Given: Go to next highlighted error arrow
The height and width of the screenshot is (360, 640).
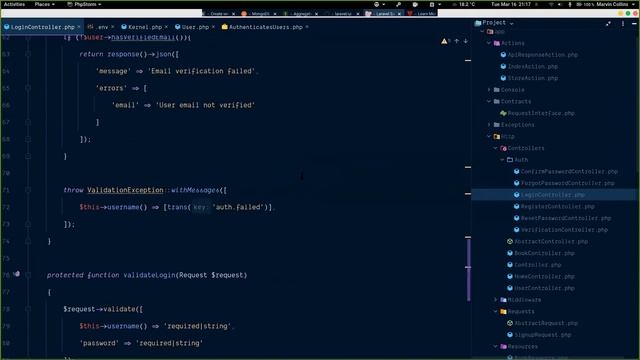Looking at the screenshot, I should [x=465, y=41].
